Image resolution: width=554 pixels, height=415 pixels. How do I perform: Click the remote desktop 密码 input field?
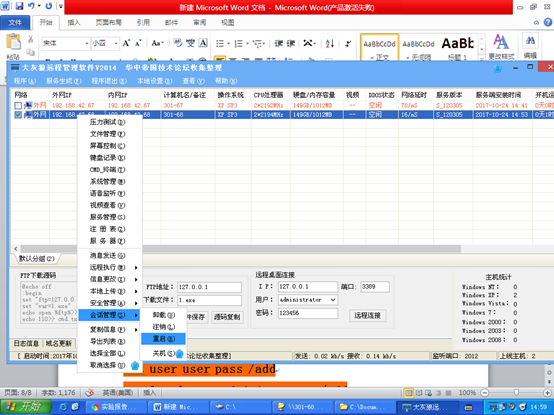point(308,313)
